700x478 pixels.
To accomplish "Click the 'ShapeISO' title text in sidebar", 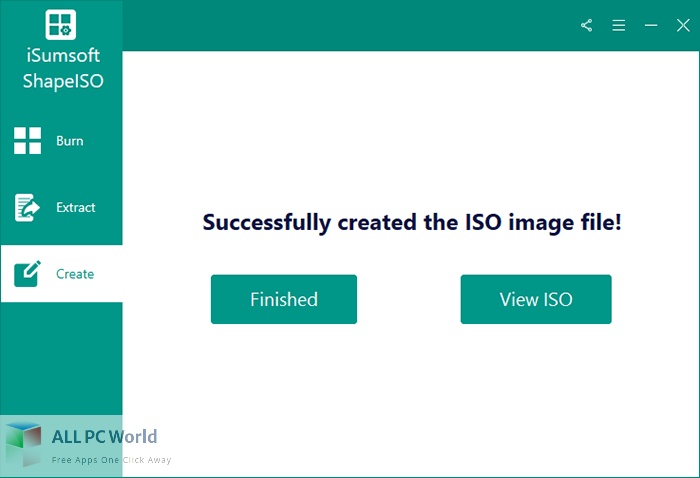I will [x=61, y=80].
